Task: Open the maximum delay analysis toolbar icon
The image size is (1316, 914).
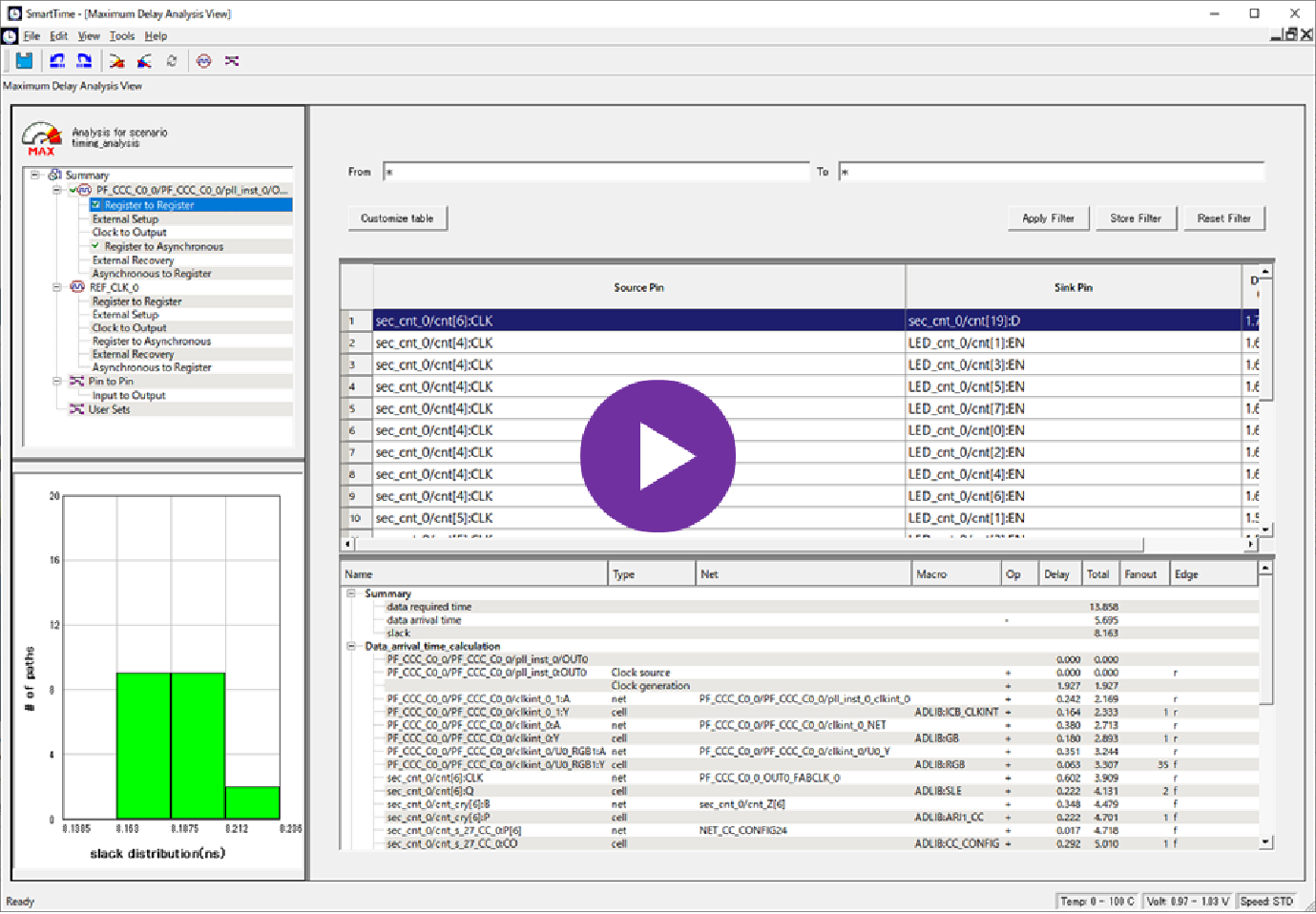Action: [116, 61]
